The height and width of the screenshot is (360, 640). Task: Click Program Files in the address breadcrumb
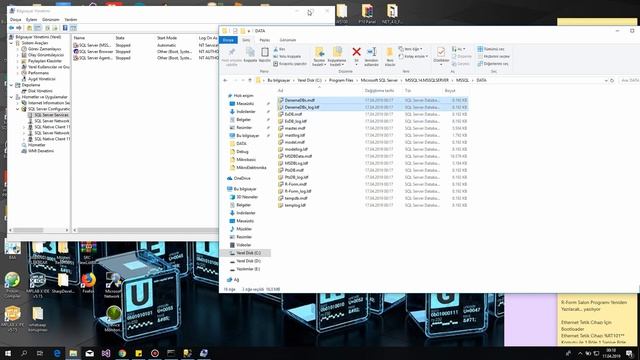point(341,80)
